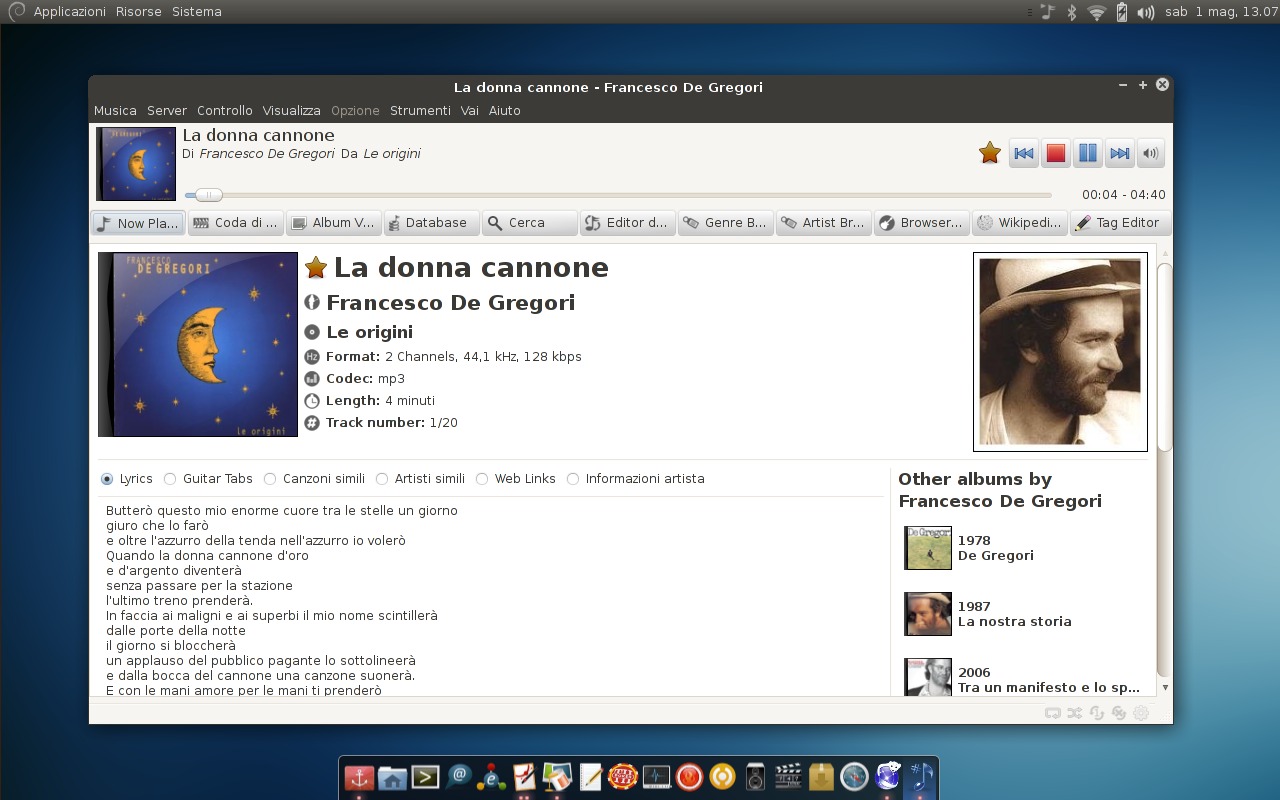Open the Vai menu
The height and width of the screenshot is (800, 1280).
(x=470, y=111)
